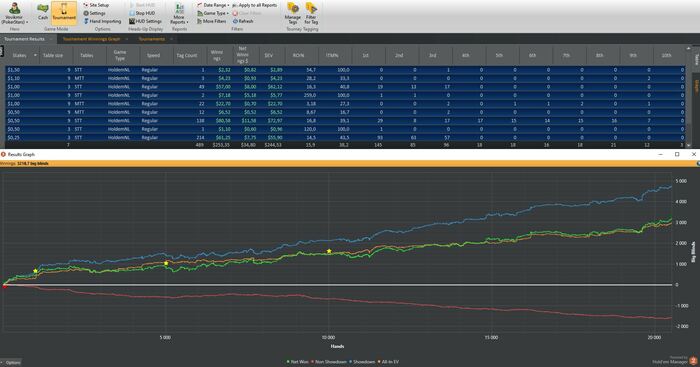The height and width of the screenshot is (367, 700).
Task: Select the Tournament game mode icon
Action: click(x=64, y=12)
